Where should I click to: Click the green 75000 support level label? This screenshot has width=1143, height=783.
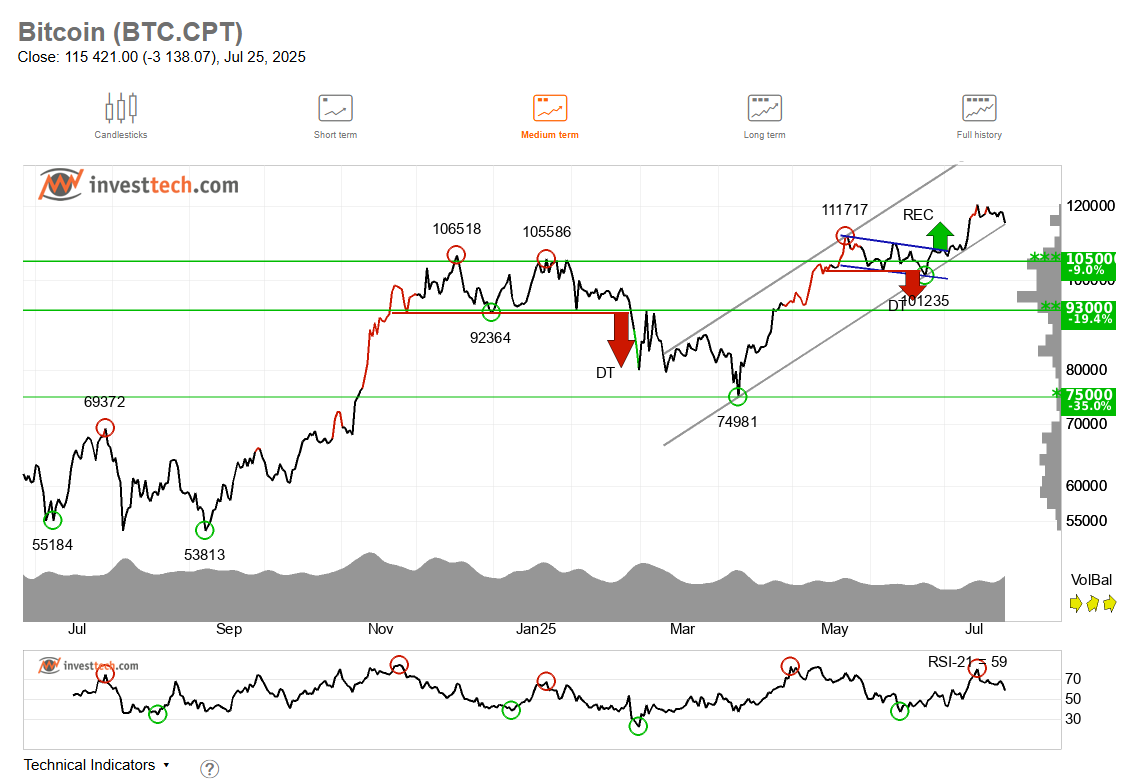pos(1088,400)
